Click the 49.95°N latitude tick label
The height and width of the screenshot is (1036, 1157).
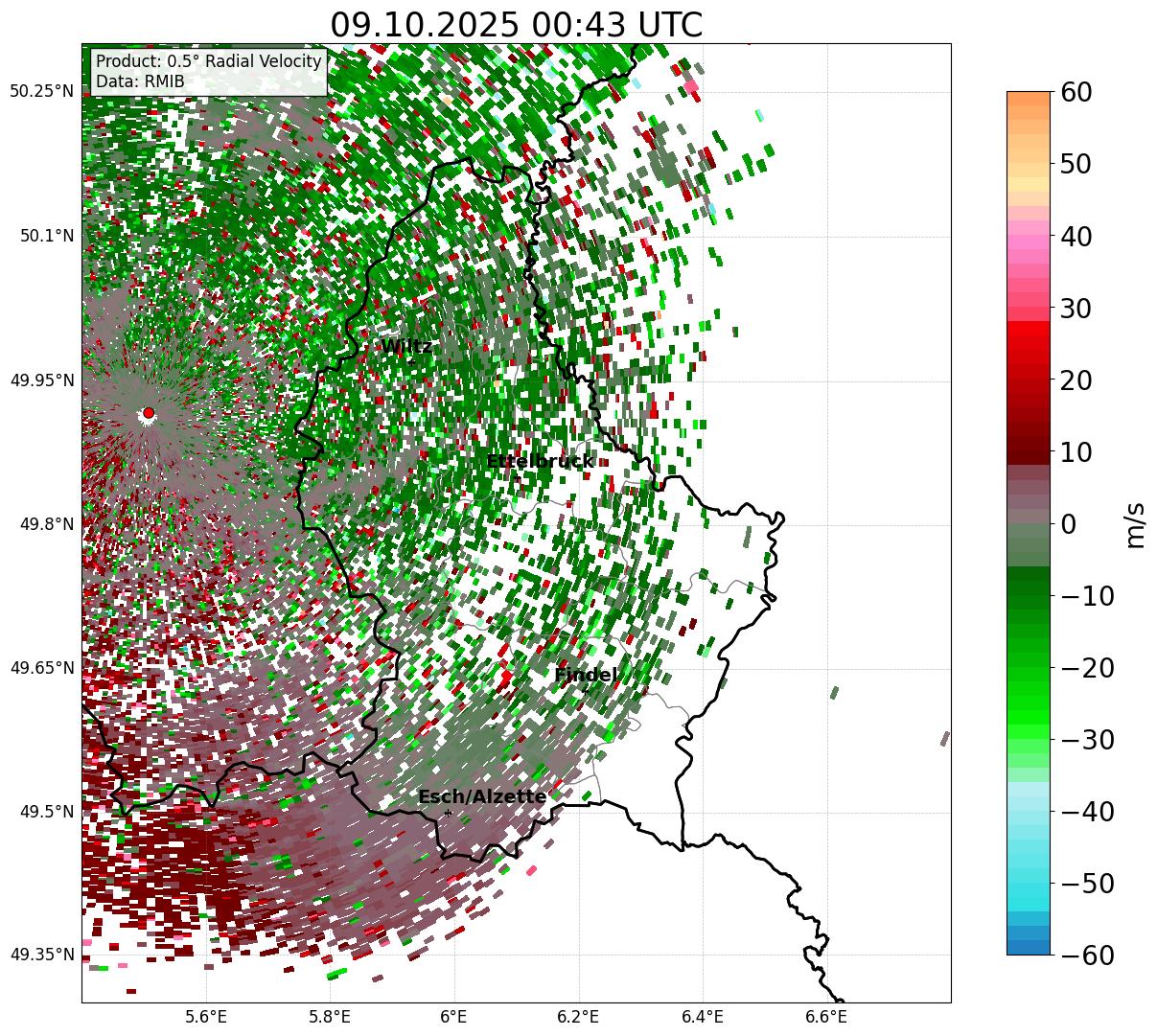click(x=41, y=380)
